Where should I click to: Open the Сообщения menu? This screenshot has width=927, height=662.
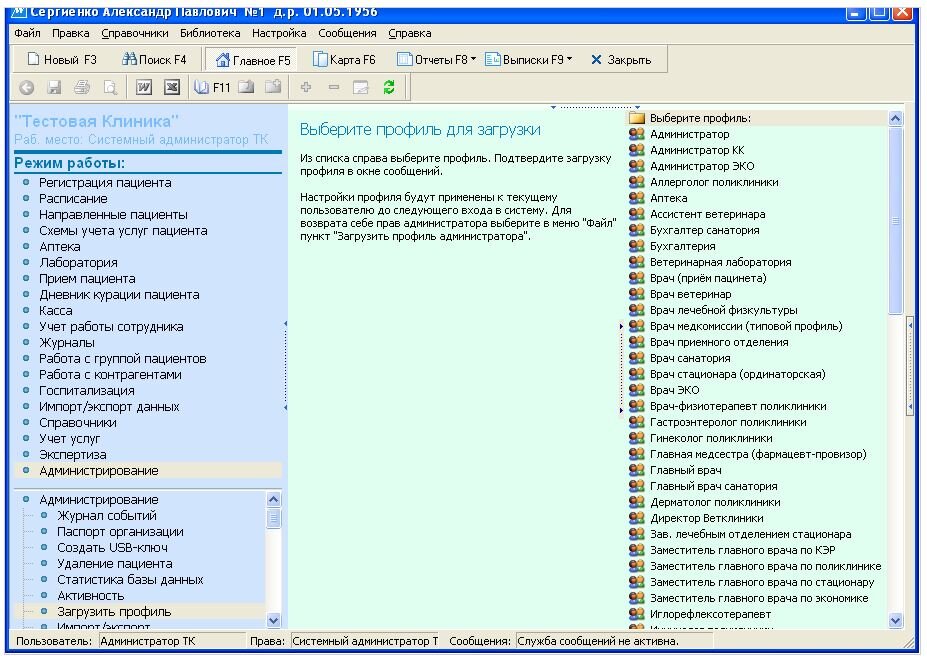347,34
